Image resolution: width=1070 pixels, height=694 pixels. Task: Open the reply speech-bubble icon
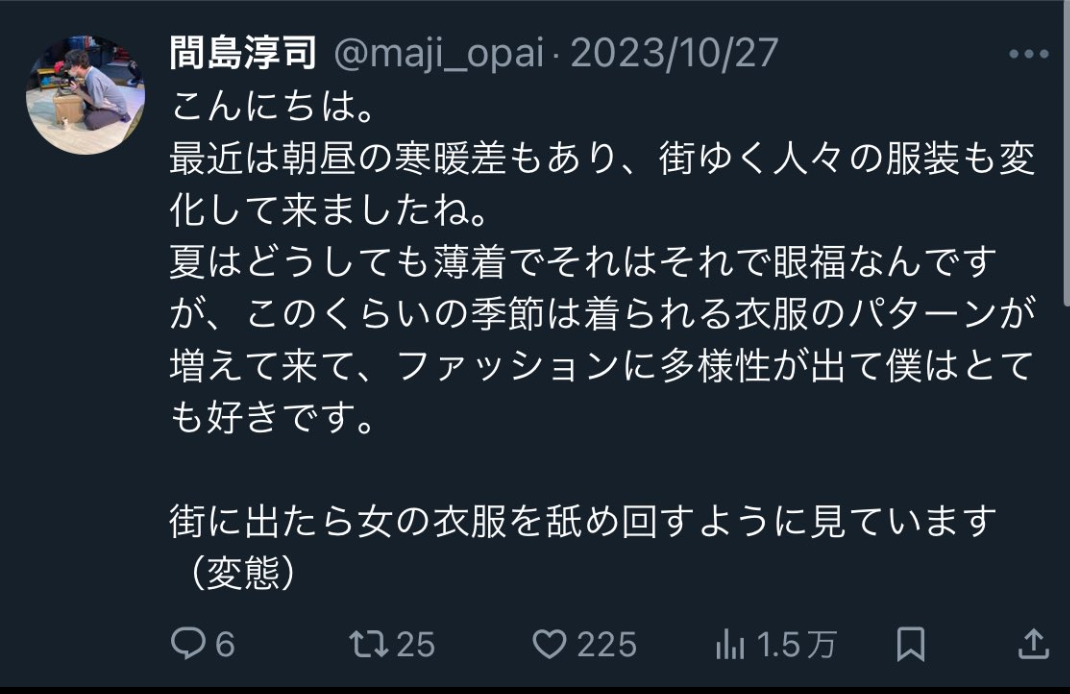click(x=188, y=644)
